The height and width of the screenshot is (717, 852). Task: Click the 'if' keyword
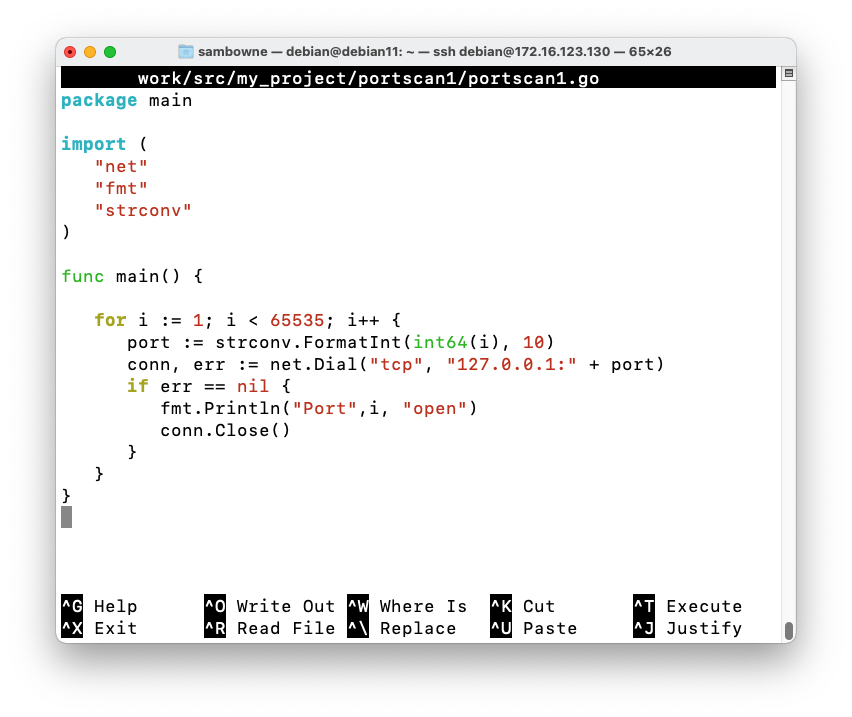(x=137, y=386)
